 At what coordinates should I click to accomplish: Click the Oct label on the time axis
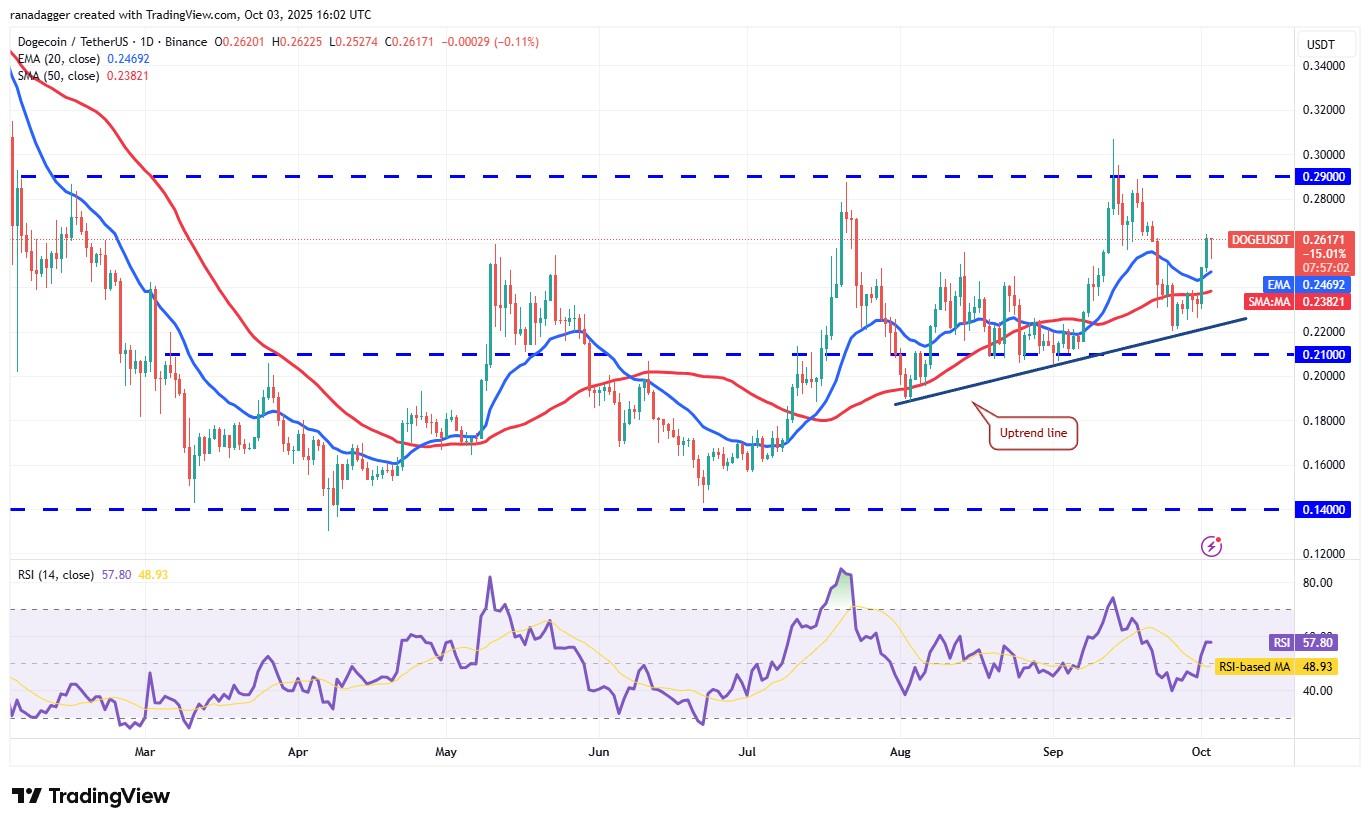(x=1201, y=752)
